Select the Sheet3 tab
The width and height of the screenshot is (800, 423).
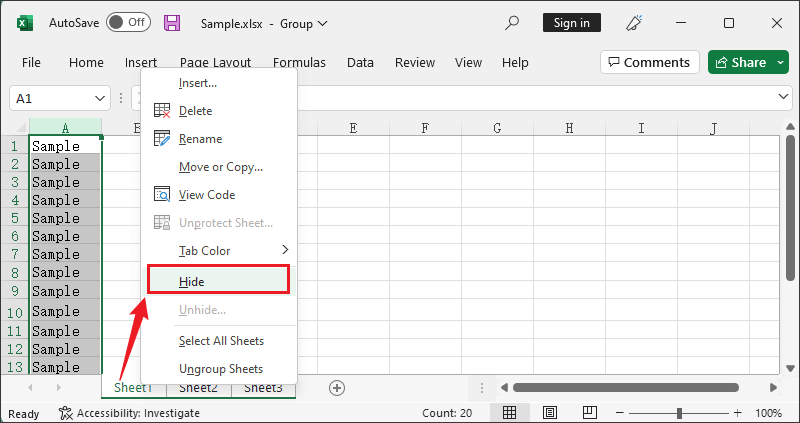pyautogui.click(x=263, y=388)
